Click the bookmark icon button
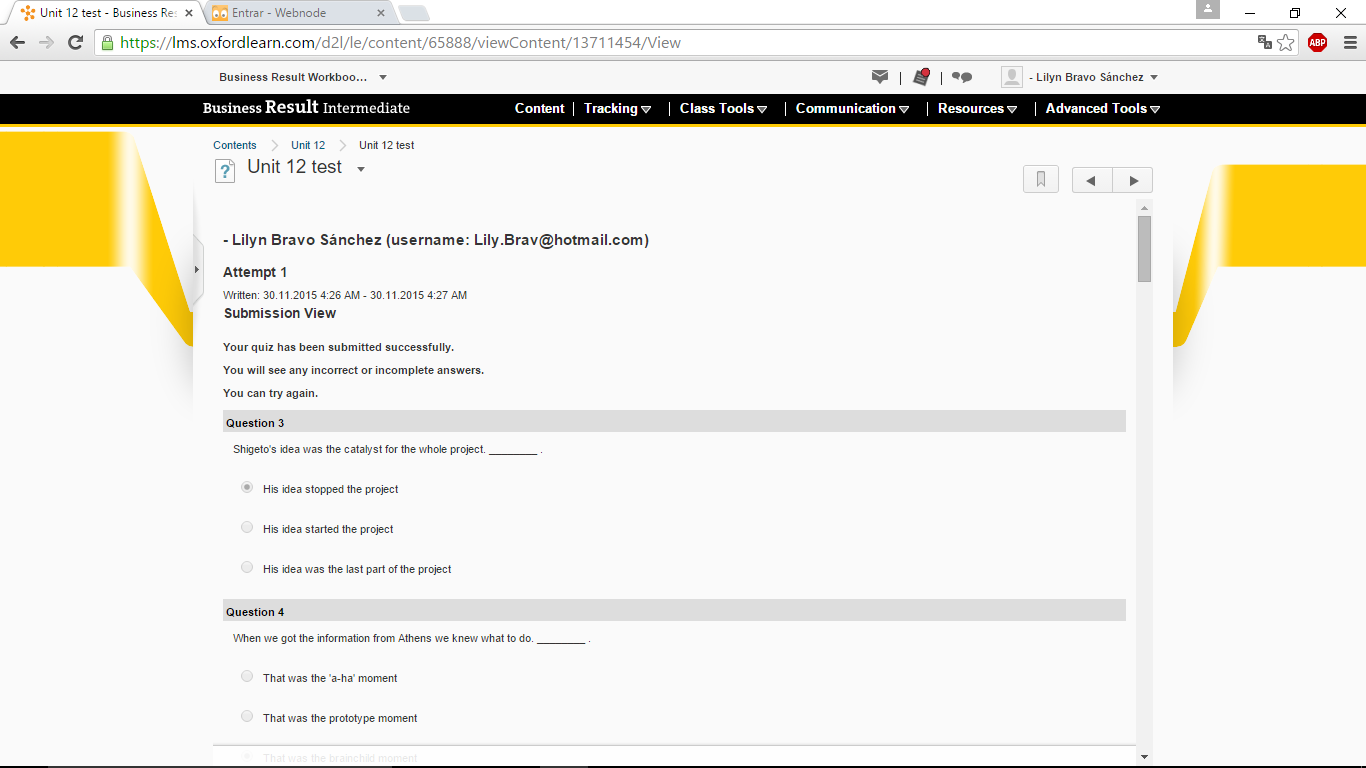The image size is (1366, 768). (x=1041, y=180)
